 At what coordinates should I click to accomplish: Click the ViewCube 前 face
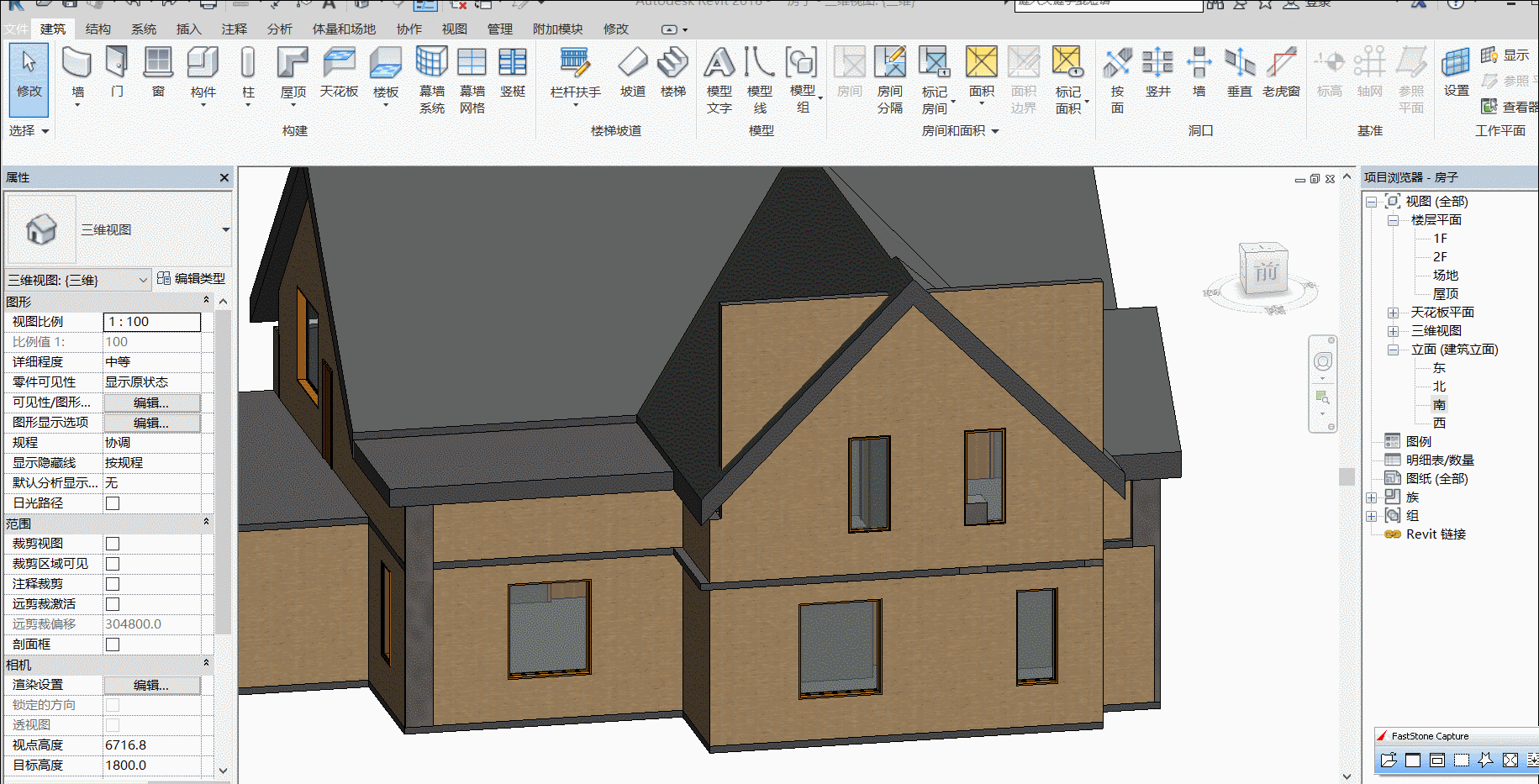click(x=1265, y=272)
